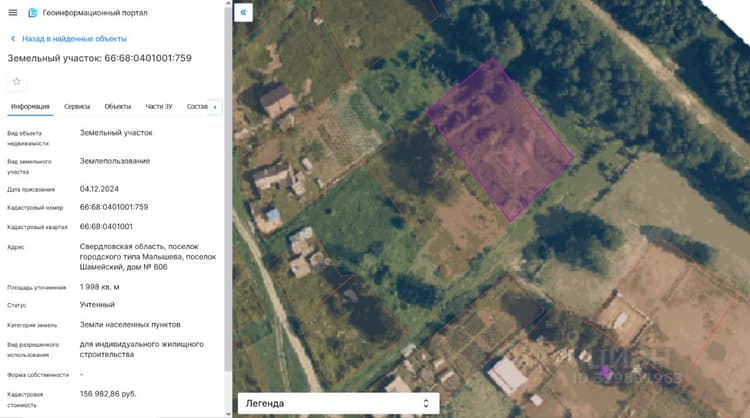Screen dimensions: 750x418
Task: Expand the Легенда dropdown
Action: click(338, 403)
